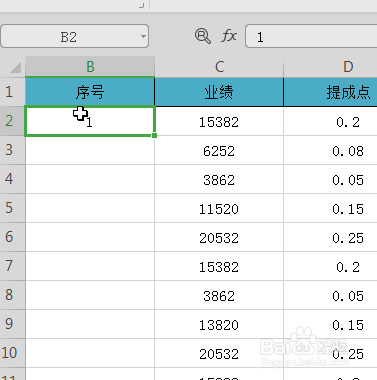The image size is (377, 380).
Task: Select row 9 header
Action: pos(12,324)
